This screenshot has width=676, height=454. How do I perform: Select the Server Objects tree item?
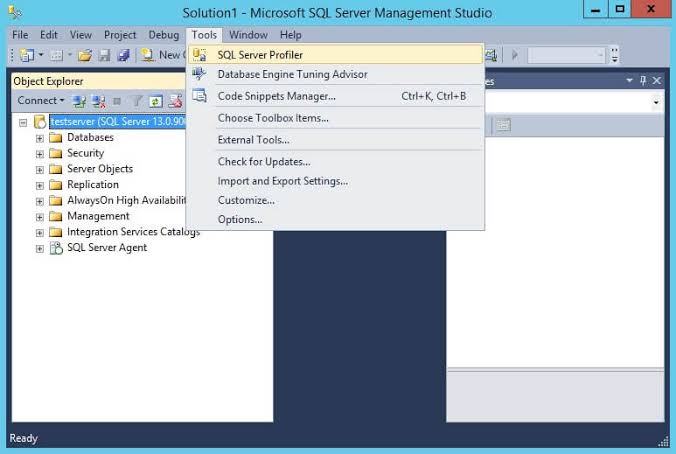point(100,169)
